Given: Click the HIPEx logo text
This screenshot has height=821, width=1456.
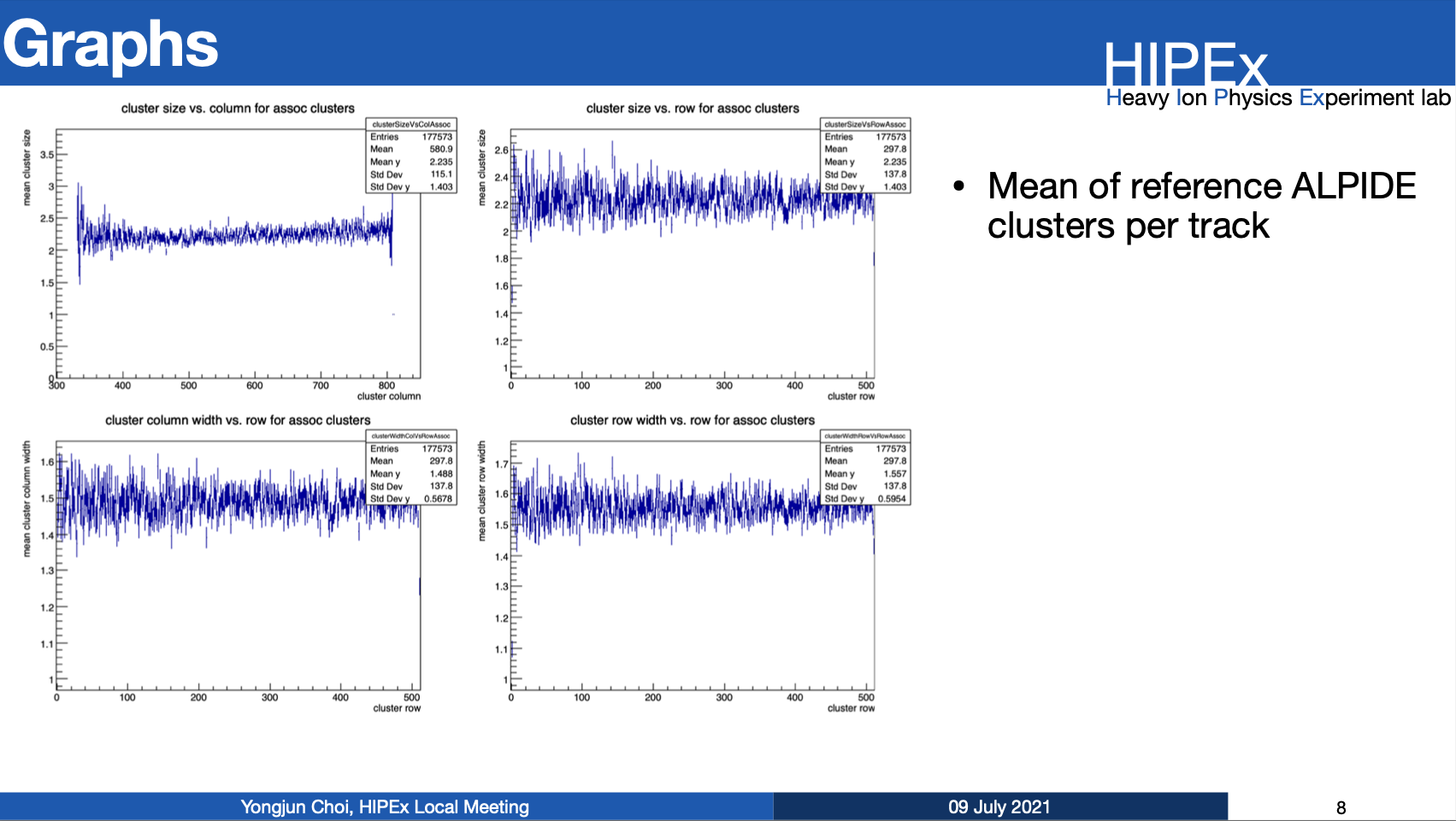Looking at the screenshot, I should pyautogui.click(x=1186, y=64).
